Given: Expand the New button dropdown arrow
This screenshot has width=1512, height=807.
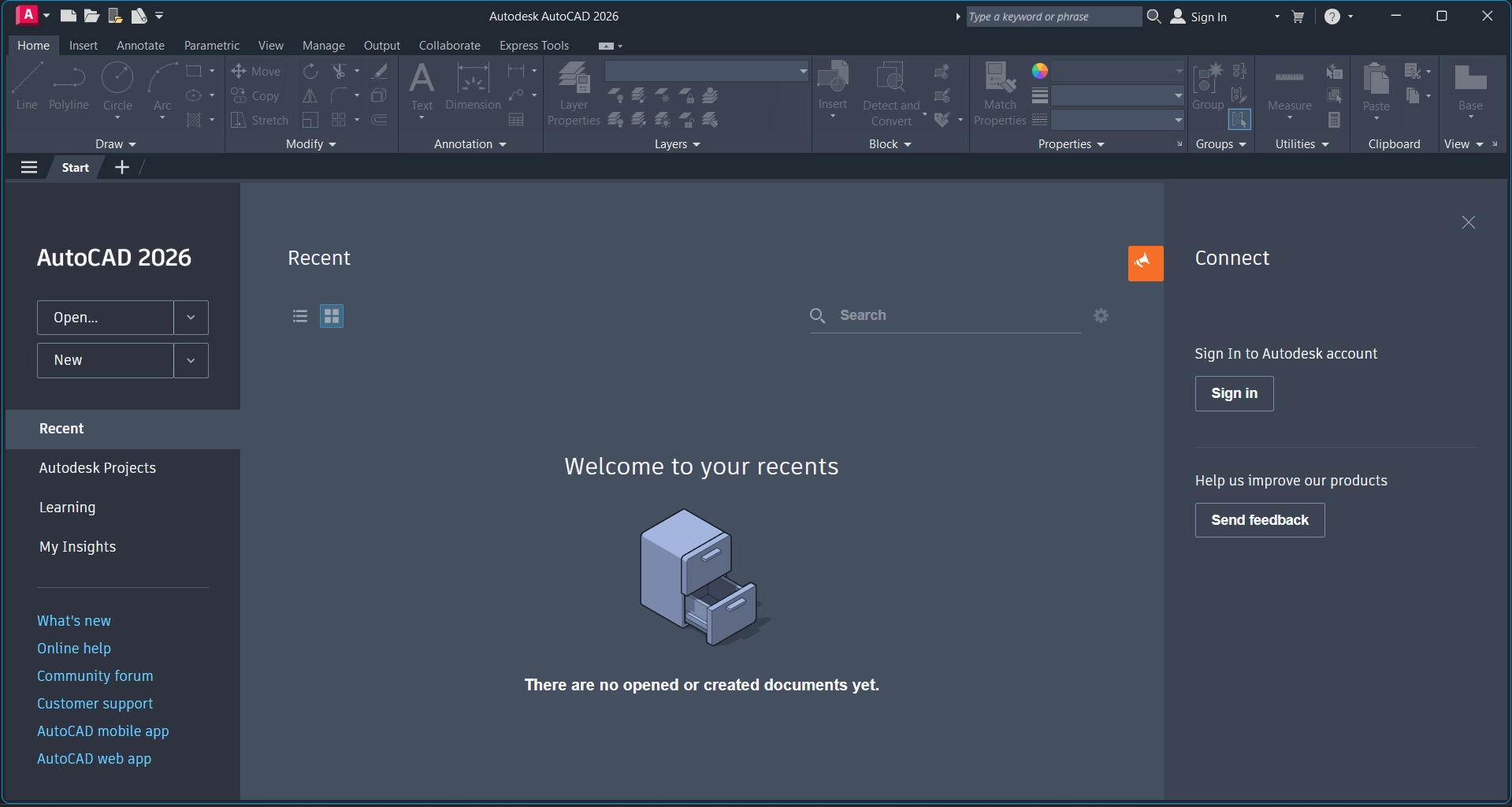Looking at the screenshot, I should tap(191, 360).
